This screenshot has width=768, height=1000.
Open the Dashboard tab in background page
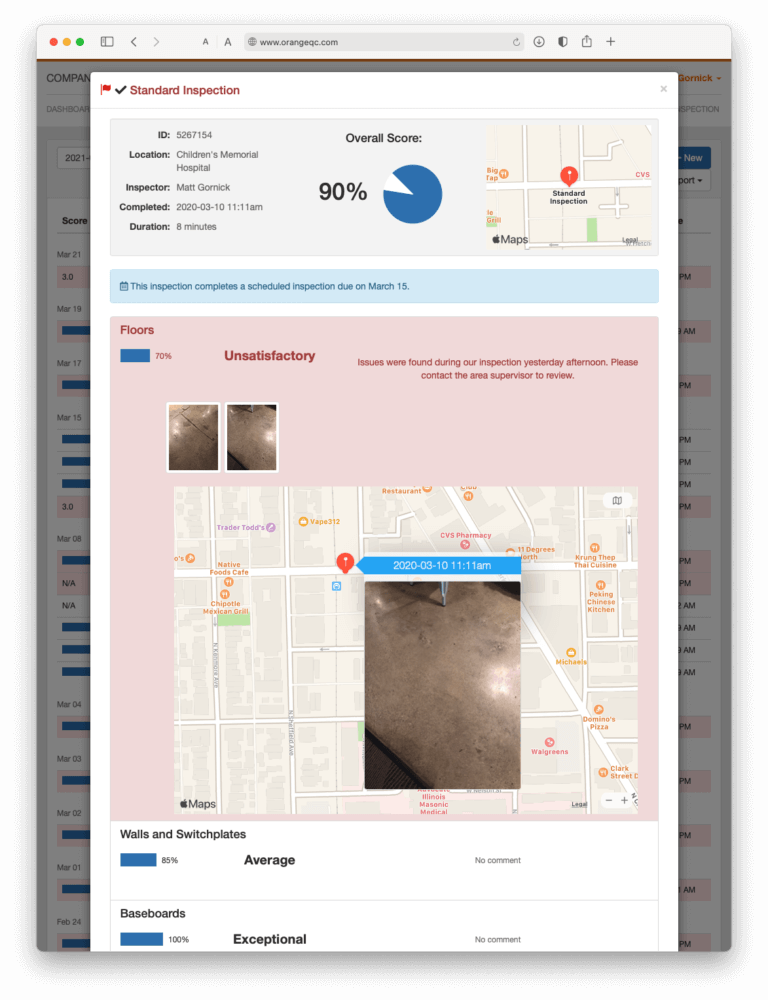tap(68, 109)
